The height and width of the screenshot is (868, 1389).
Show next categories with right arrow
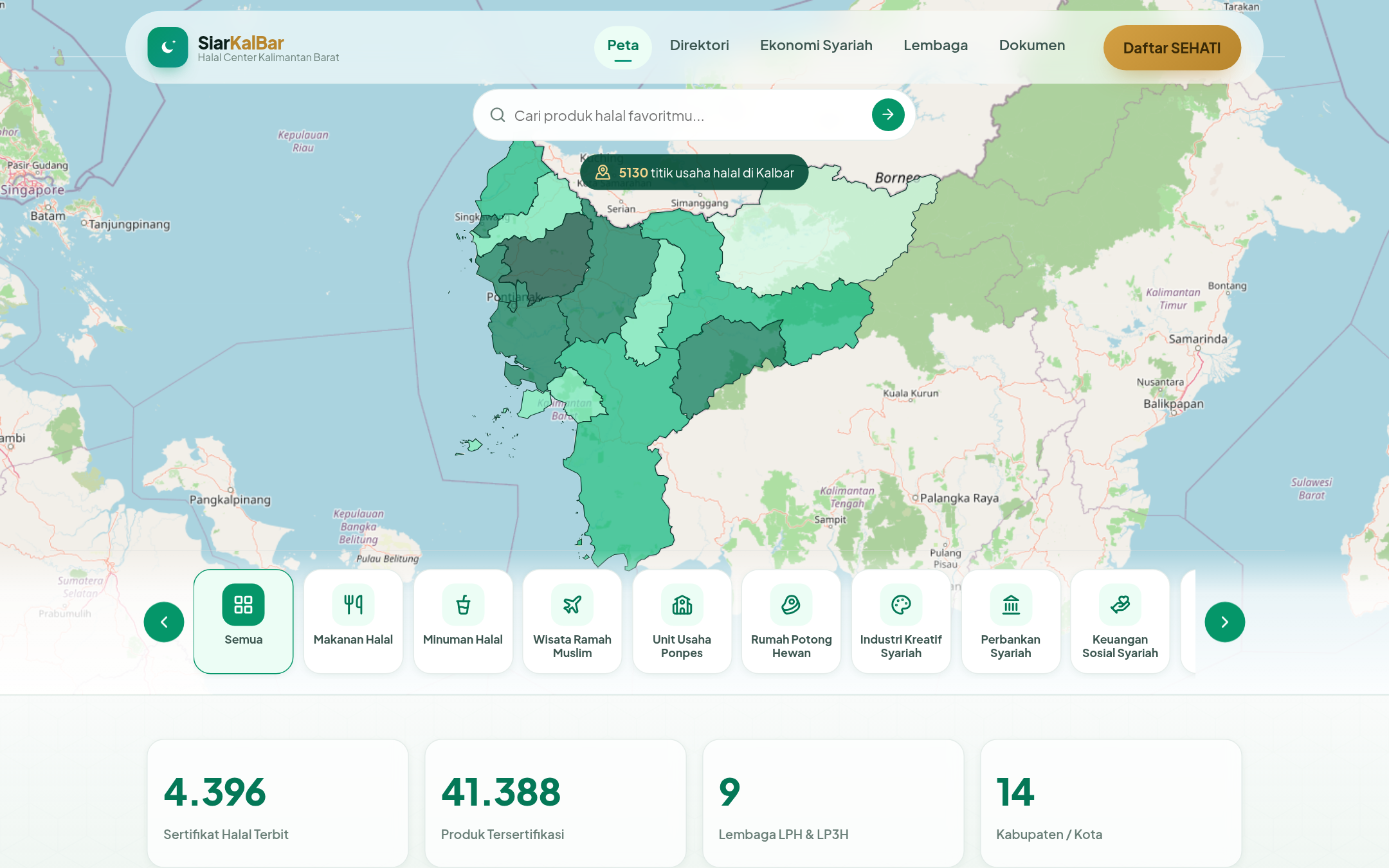(x=1224, y=622)
